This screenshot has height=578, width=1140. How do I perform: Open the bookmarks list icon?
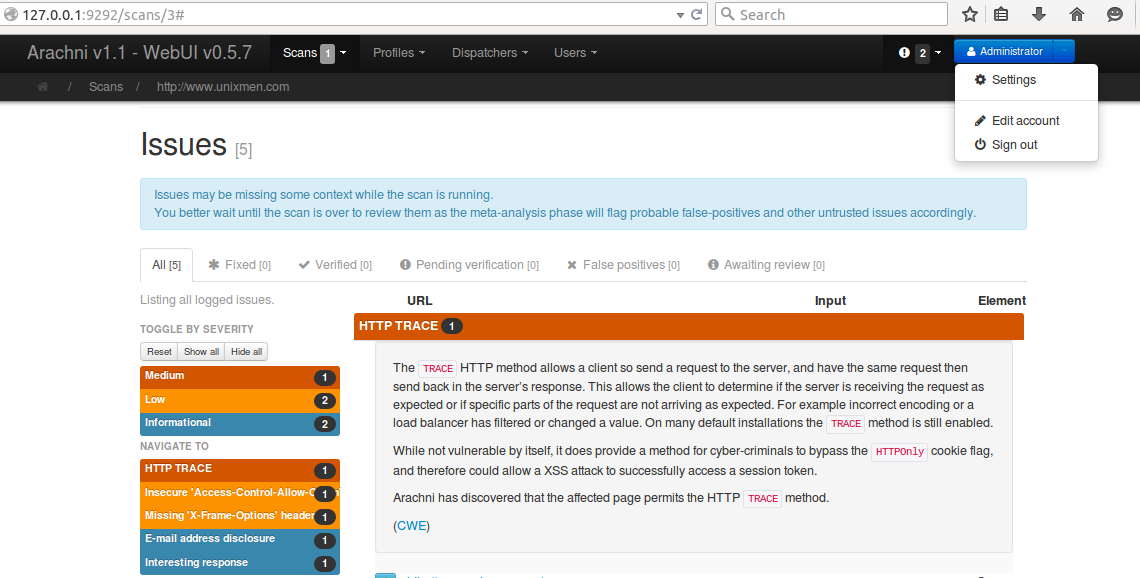pyautogui.click(x=1001, y=14)
